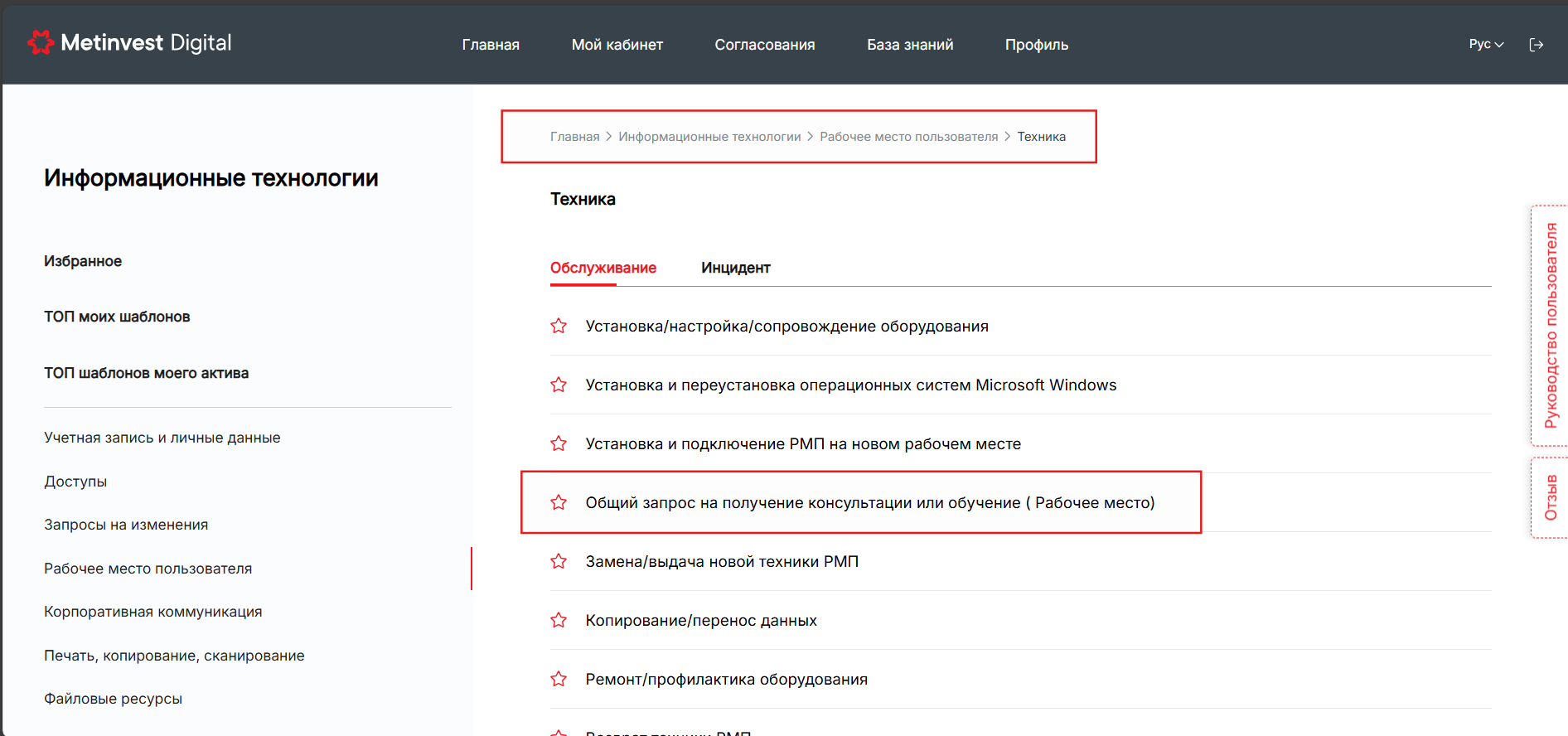Go to 'База знаний' in header

pyautogui.click(x=909, y=45)
